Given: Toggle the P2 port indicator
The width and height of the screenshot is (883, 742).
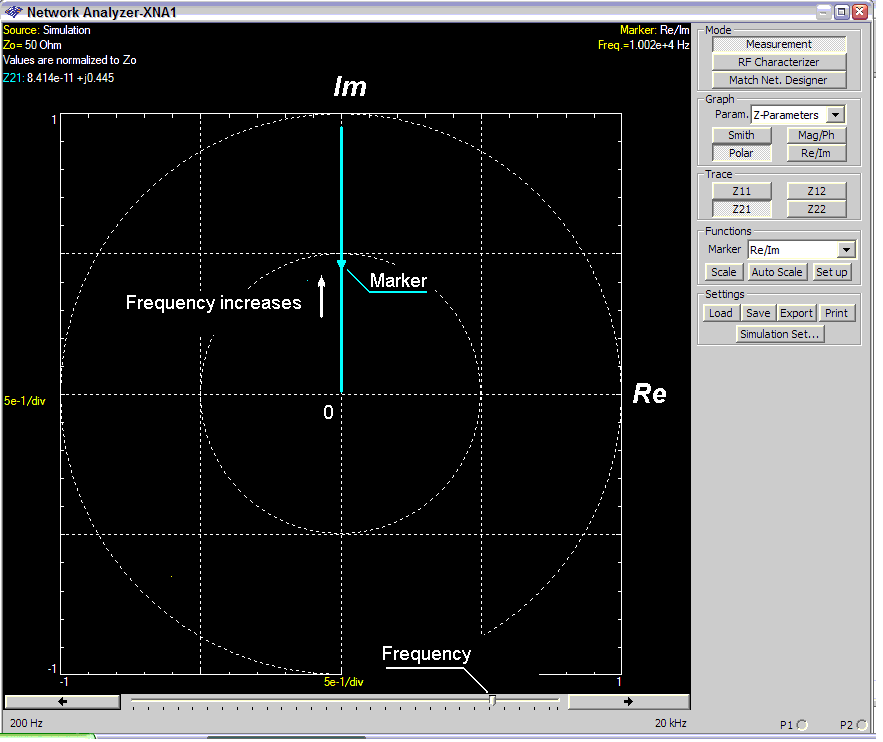Looking at the screenshot, I should tap(860, 725).
